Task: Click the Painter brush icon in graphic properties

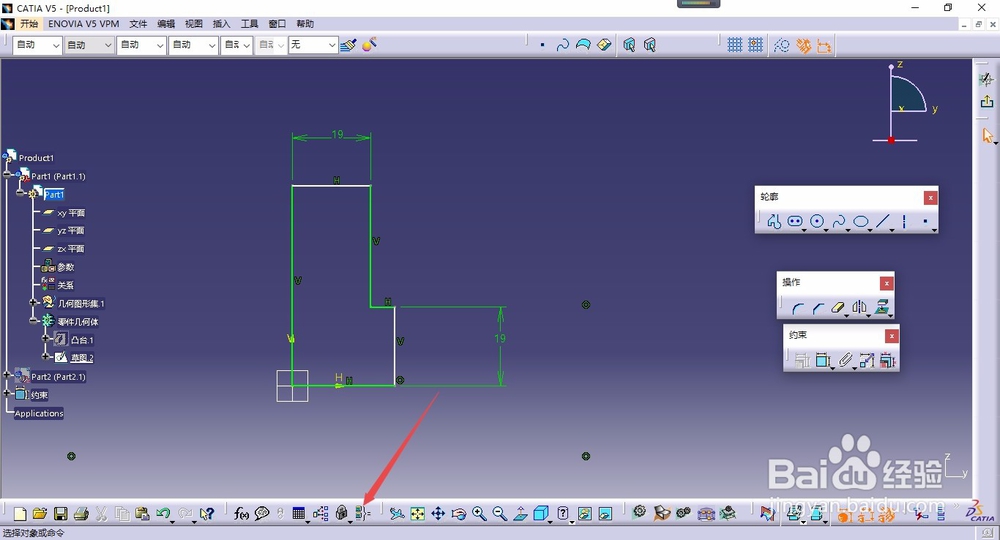Action: click(348, 45)
